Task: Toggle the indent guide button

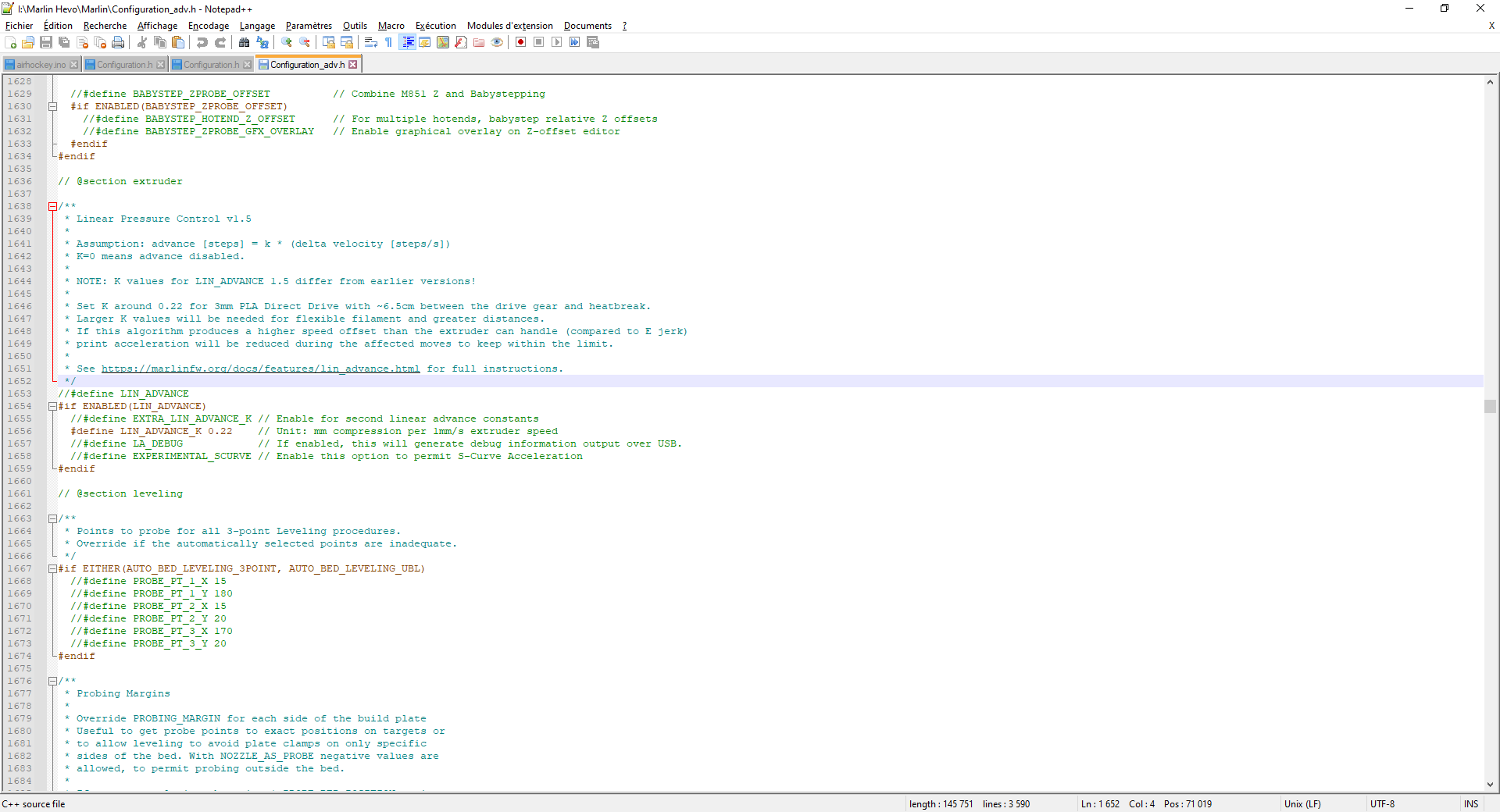Action: tap(407, 42)
